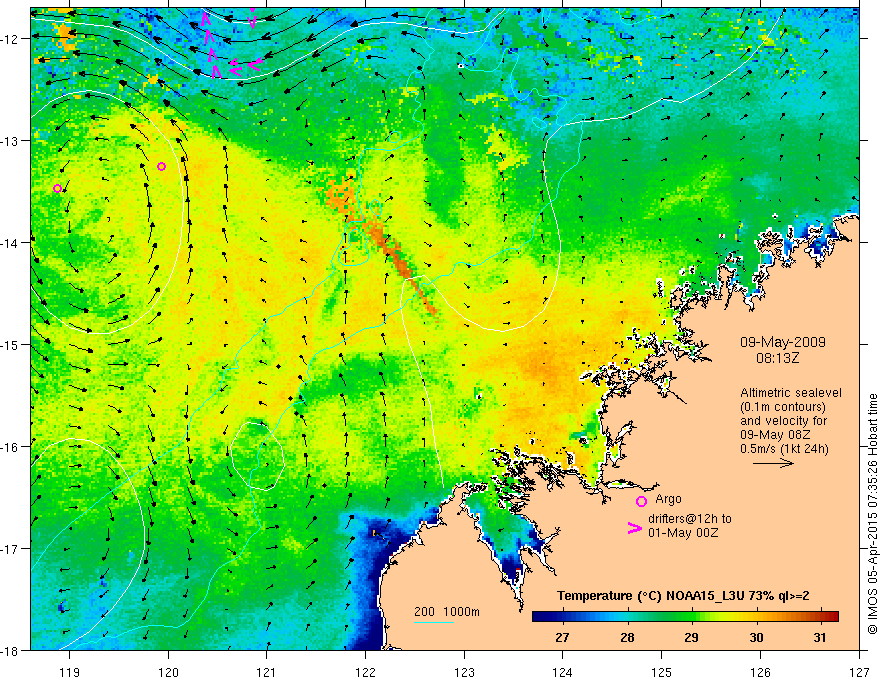
Task: Click the green section of colorbar above 29
Action: point(691,616)
